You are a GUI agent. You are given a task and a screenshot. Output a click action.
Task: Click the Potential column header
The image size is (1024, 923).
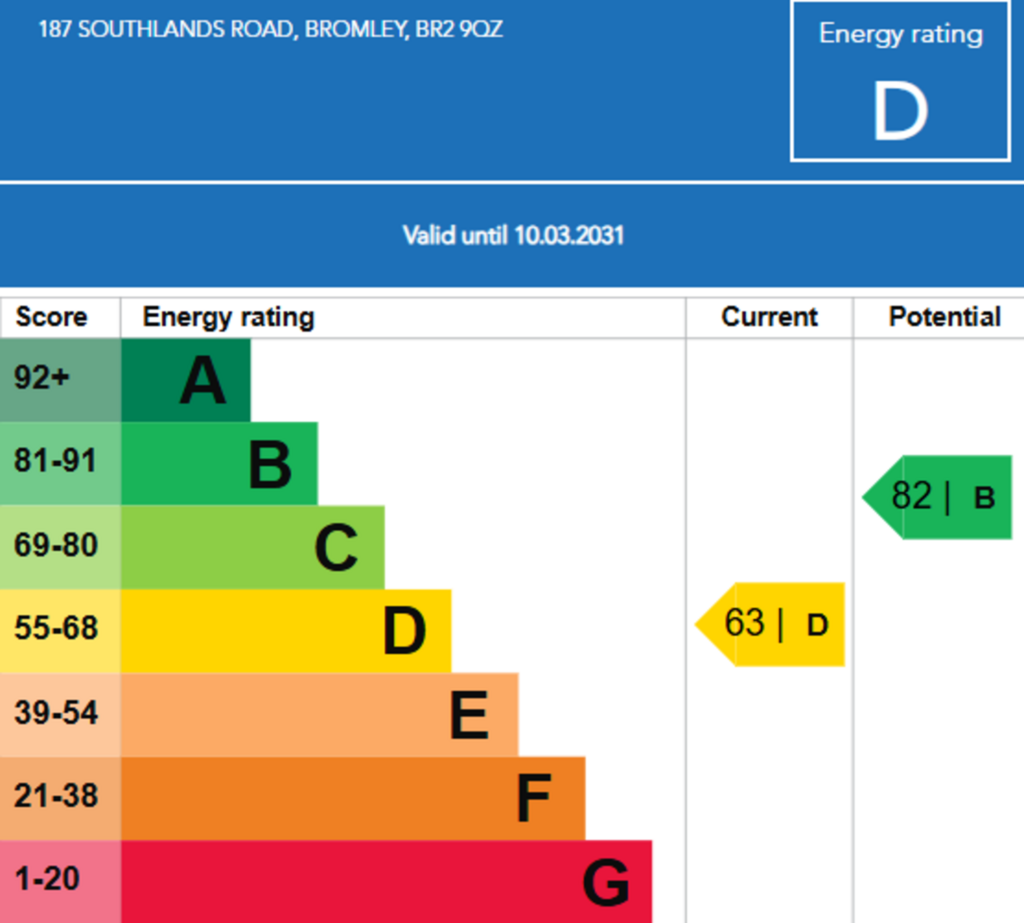pyautogui.click(x=944, y=317)
